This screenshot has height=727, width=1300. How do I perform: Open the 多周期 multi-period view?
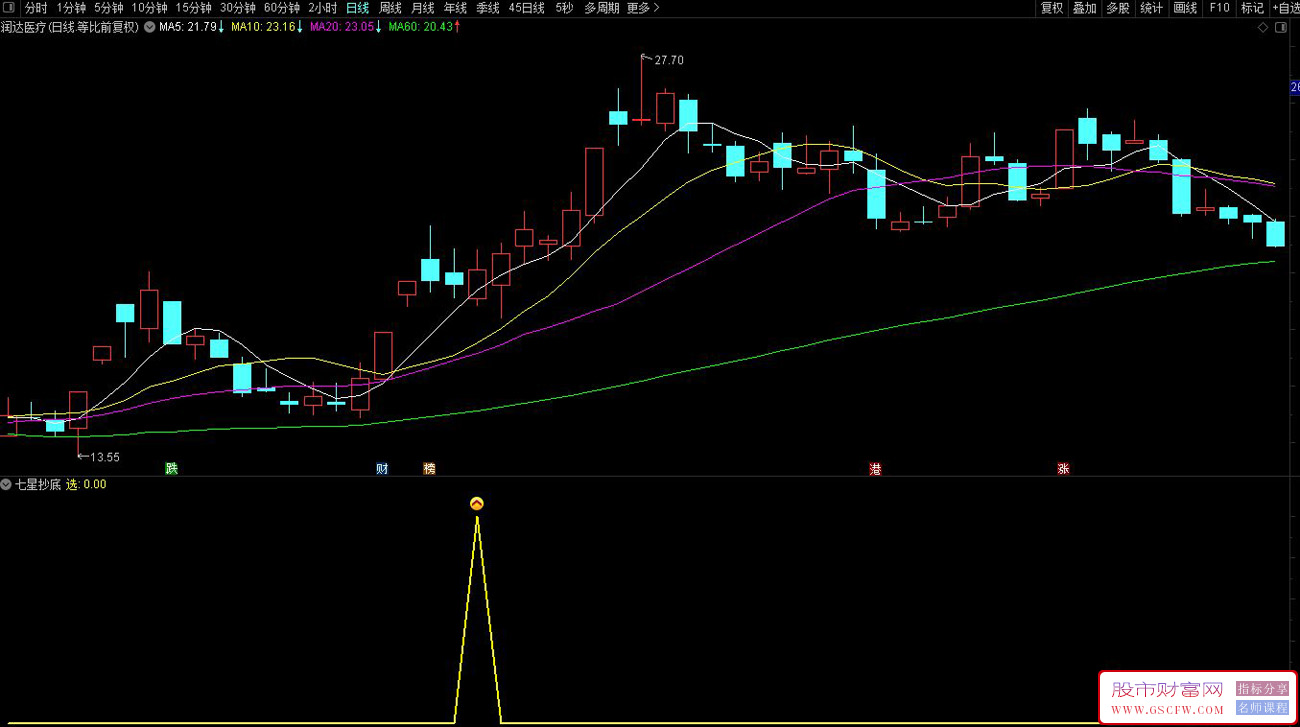click(602, 8)
